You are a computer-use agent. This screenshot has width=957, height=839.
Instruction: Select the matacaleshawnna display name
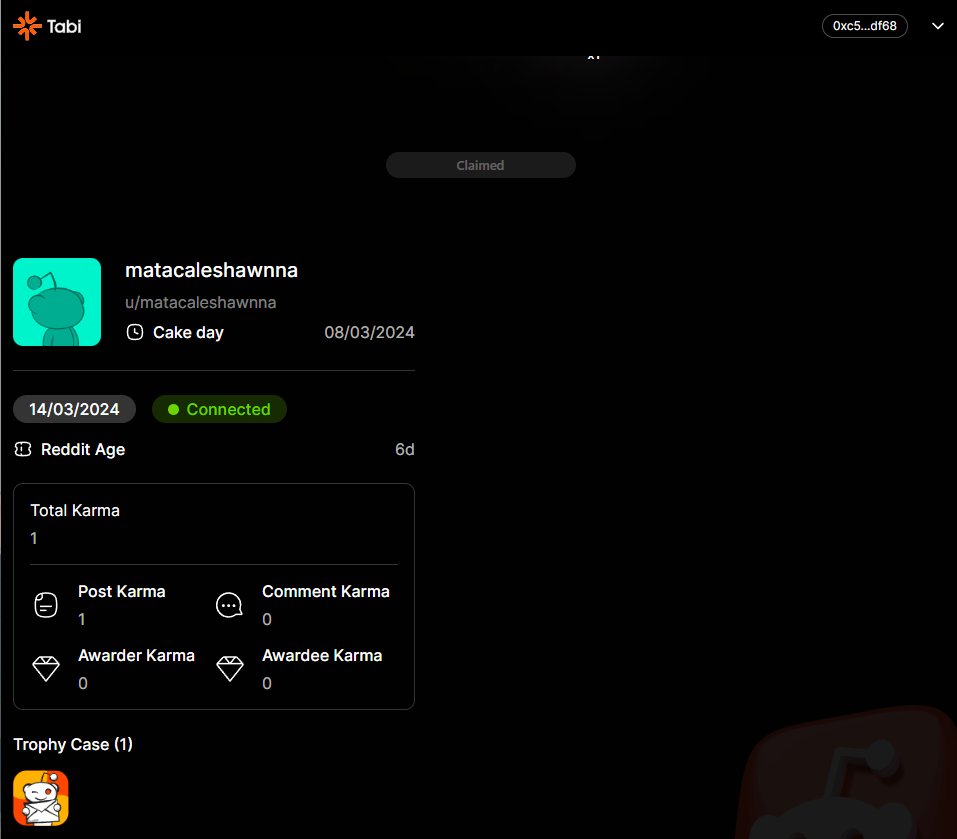(211, 270)
